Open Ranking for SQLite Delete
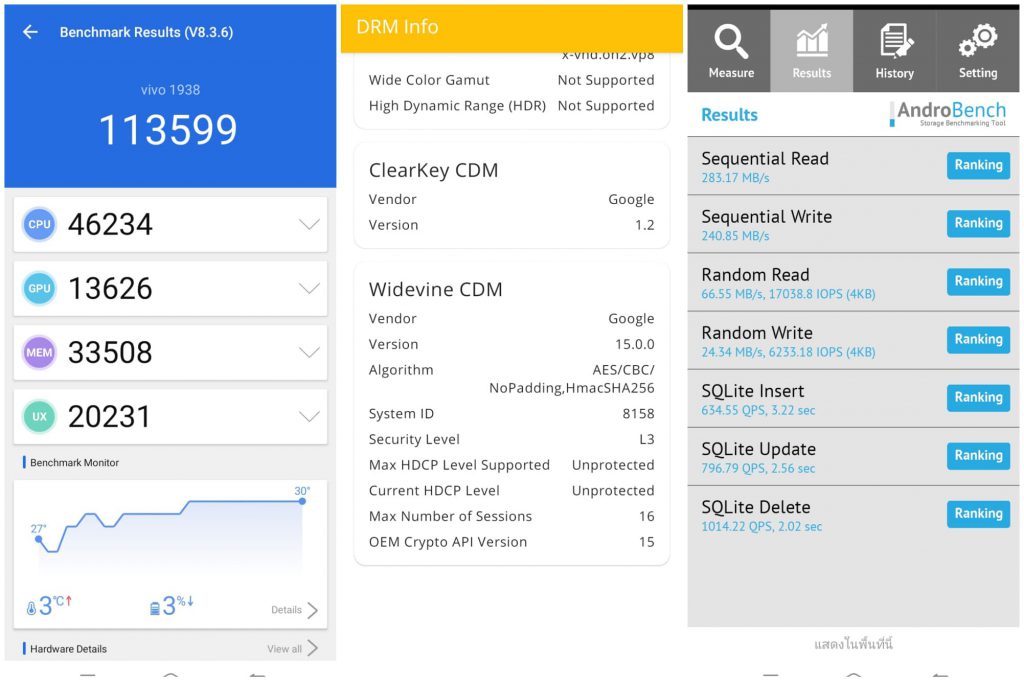The image size is (1024, 683). (x=978, y=514)
